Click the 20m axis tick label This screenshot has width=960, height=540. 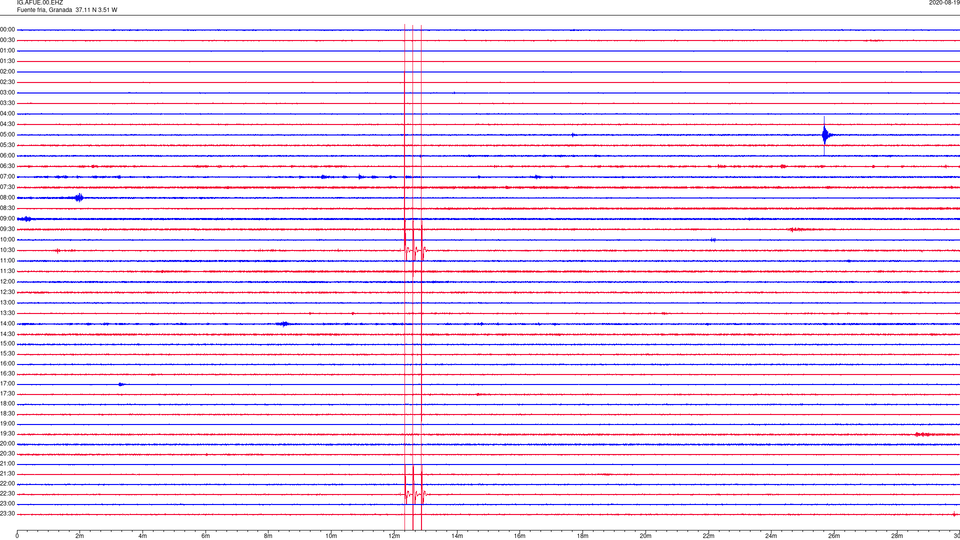tap(645, 536)
